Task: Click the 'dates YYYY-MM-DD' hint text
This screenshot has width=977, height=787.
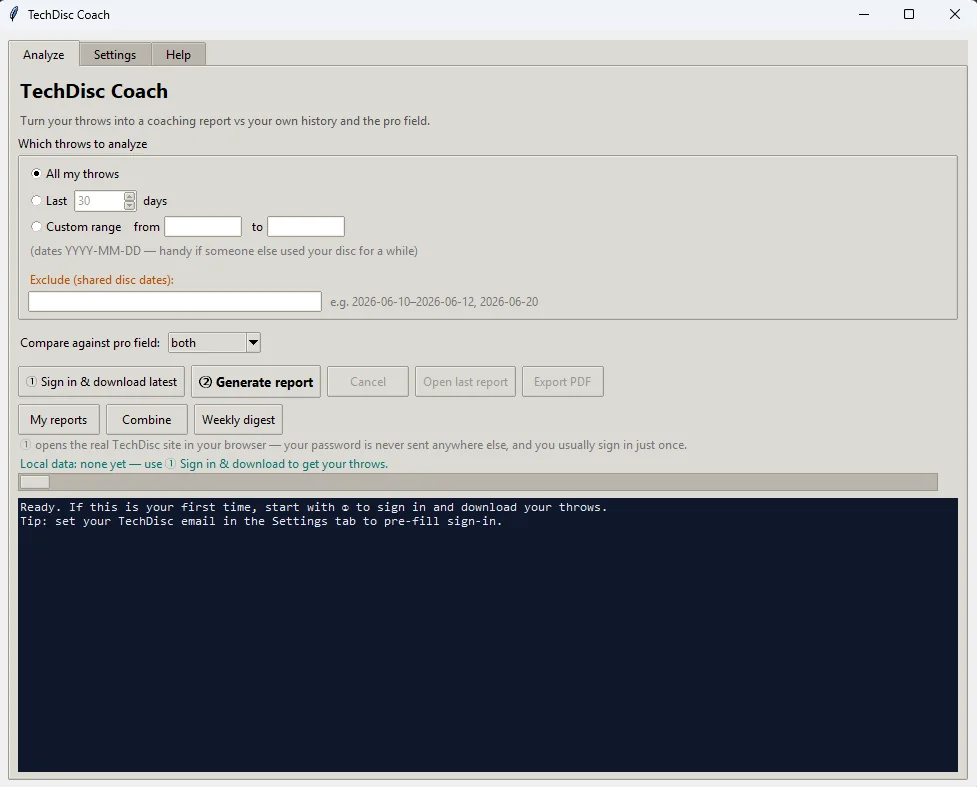Action: tap(224, 250)
